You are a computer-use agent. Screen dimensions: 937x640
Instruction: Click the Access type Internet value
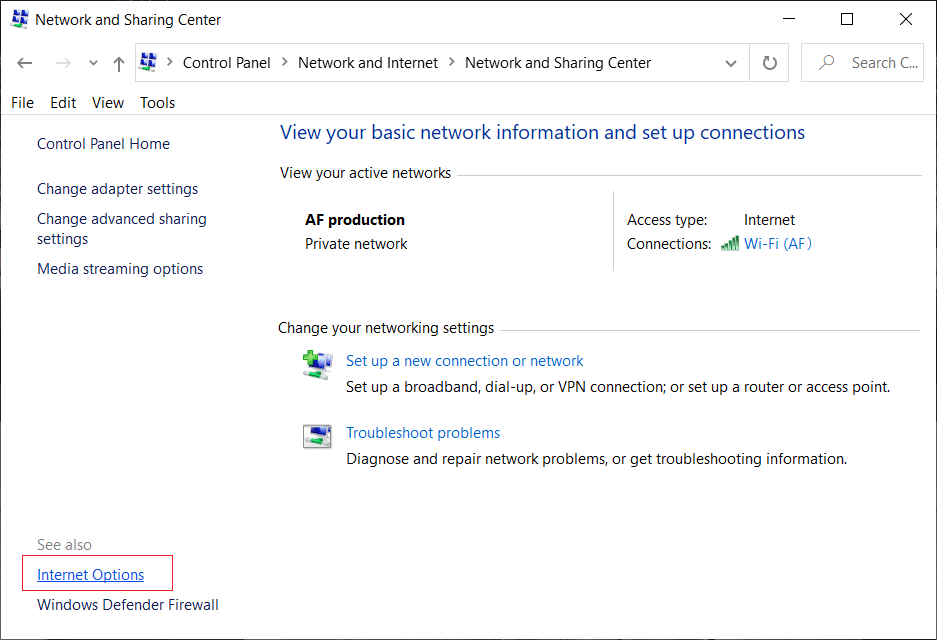click(769, 220)
